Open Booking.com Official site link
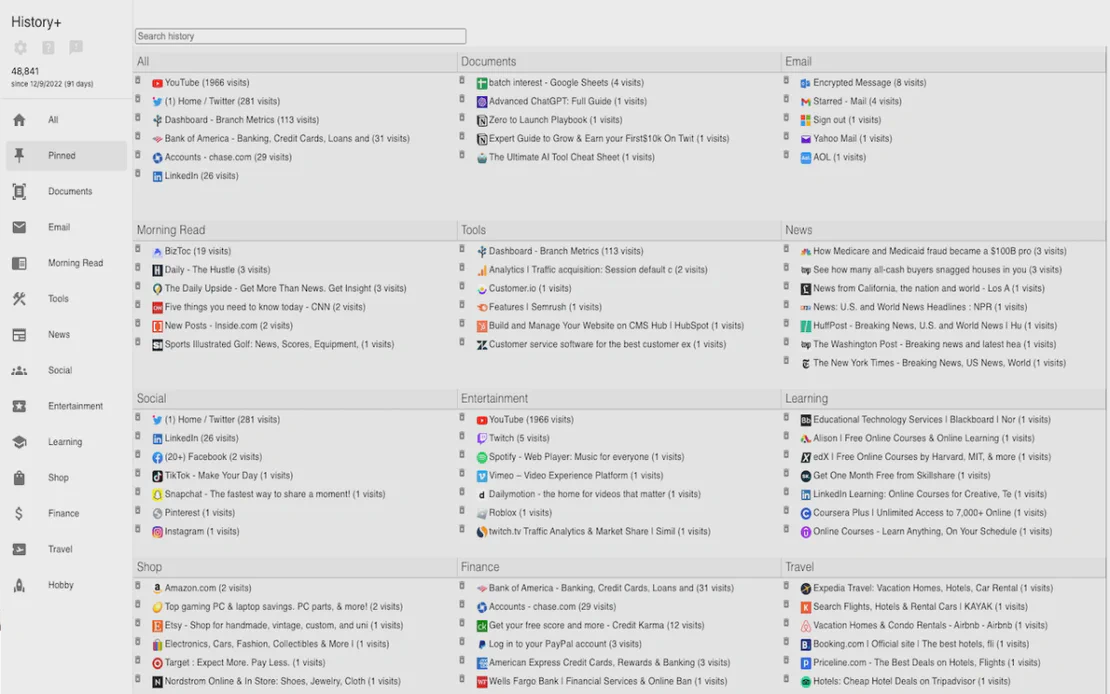Screen dimensions: 1110x694 click(x=921, y=644)
